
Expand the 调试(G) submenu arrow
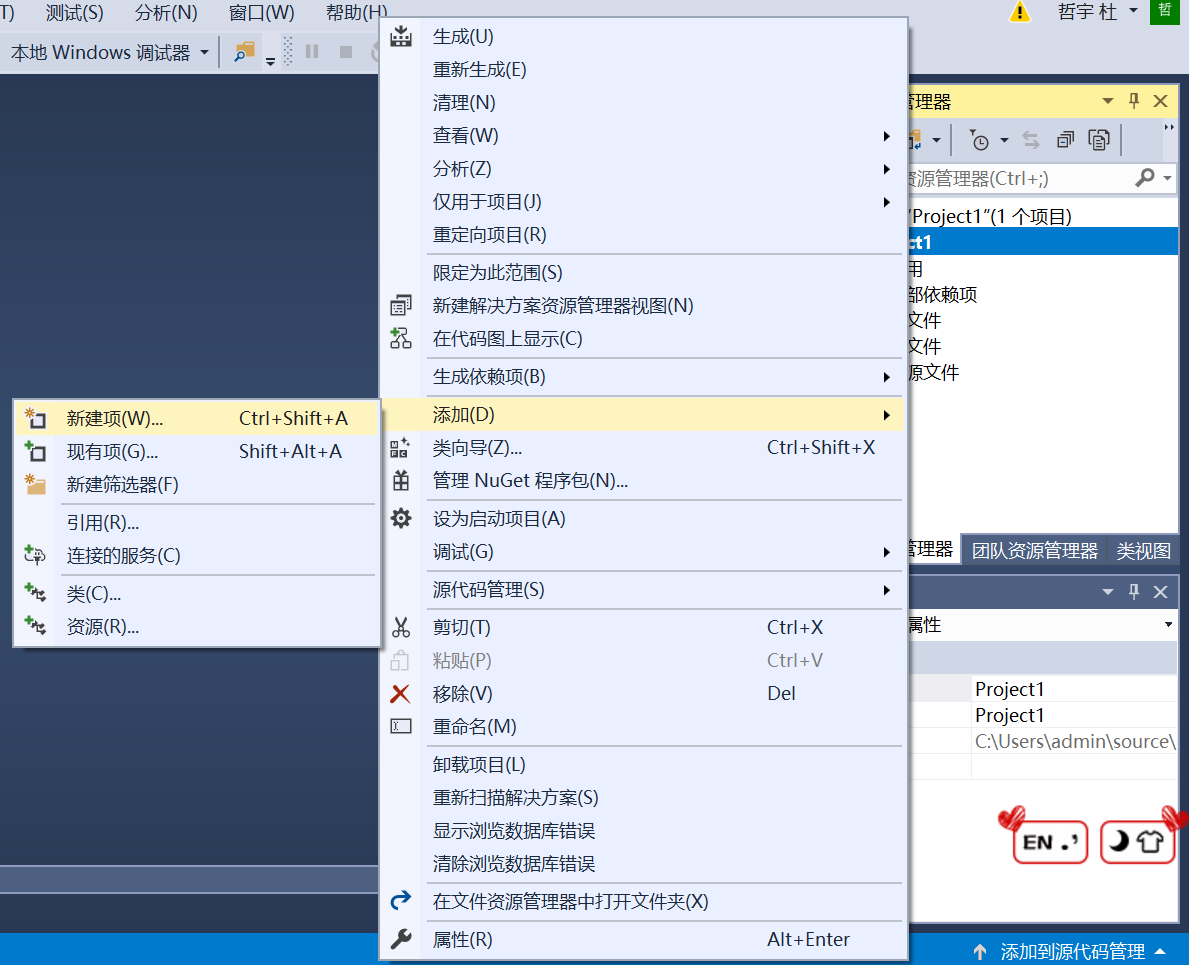click(886, 551)
